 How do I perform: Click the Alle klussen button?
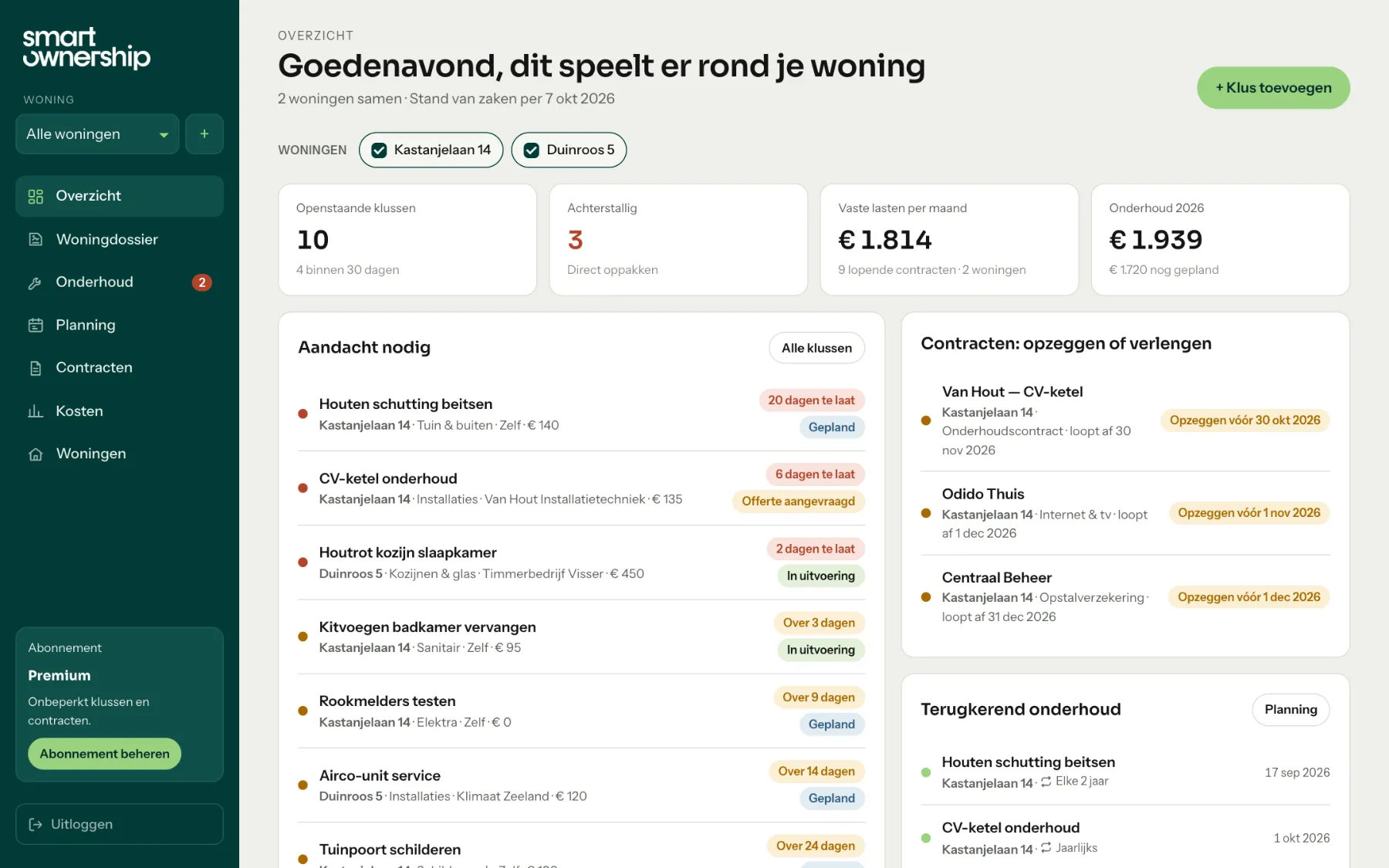click(x=816, y=348)
